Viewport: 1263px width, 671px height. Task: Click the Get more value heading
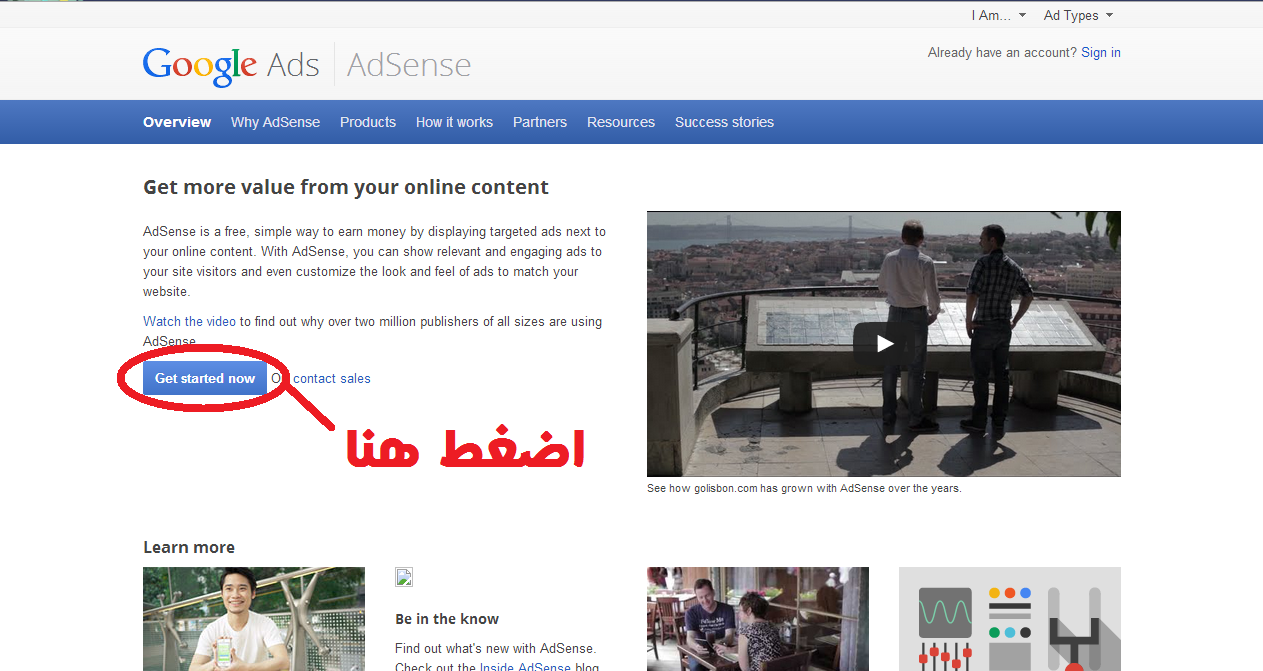coord(346,187)
